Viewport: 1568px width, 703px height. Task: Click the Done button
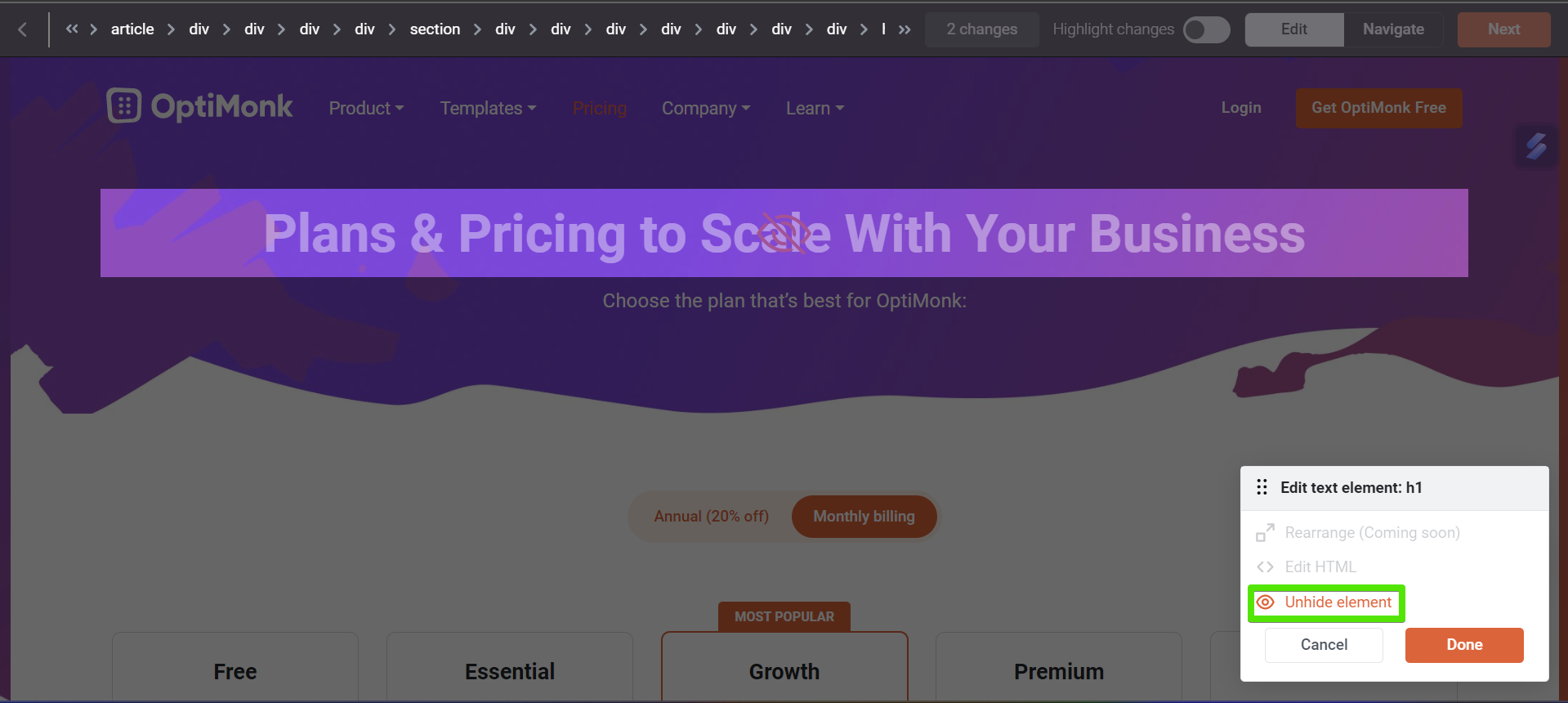click(x=1464, y=645)
